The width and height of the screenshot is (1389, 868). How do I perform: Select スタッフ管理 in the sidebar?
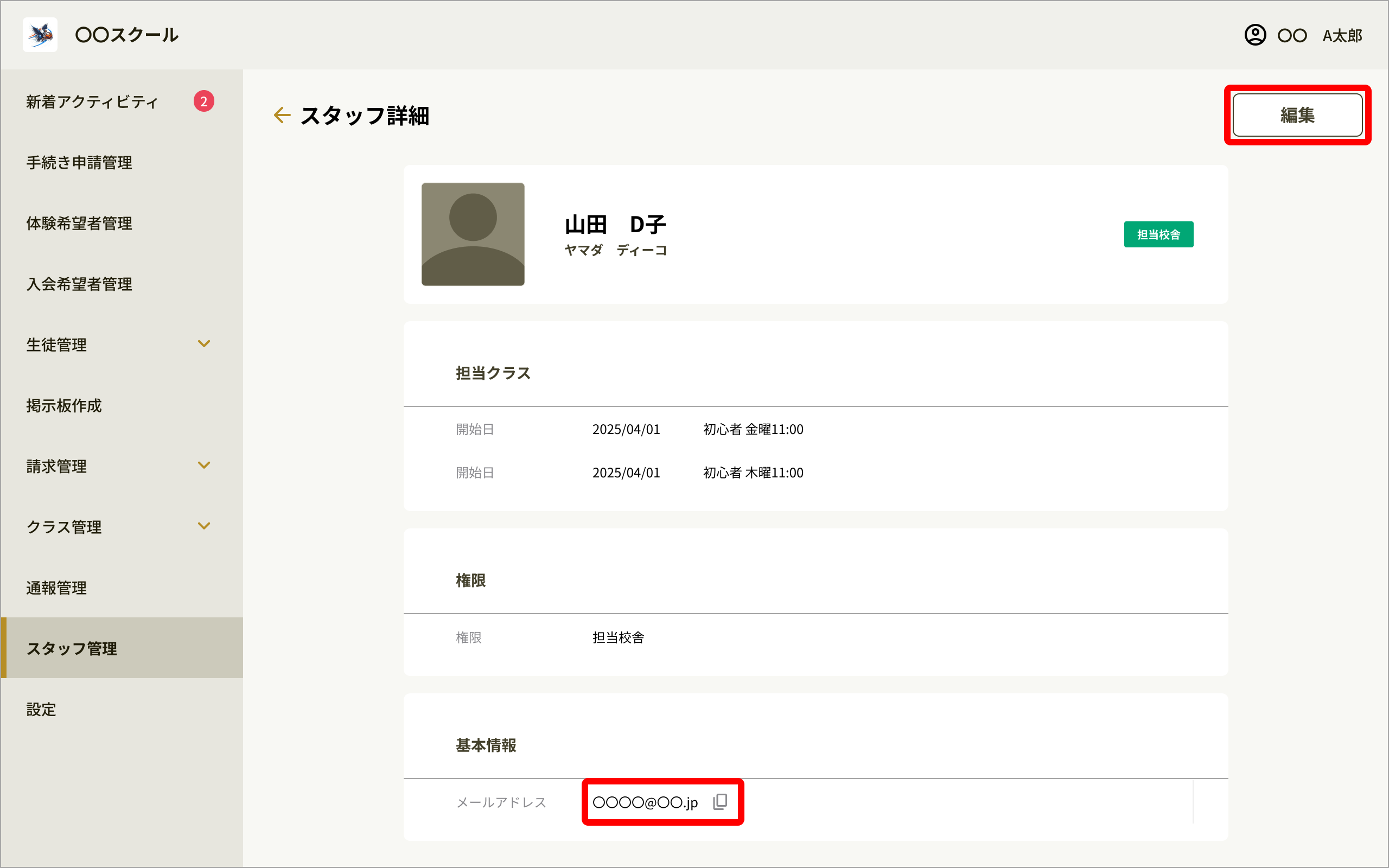[x=122, y=648]
